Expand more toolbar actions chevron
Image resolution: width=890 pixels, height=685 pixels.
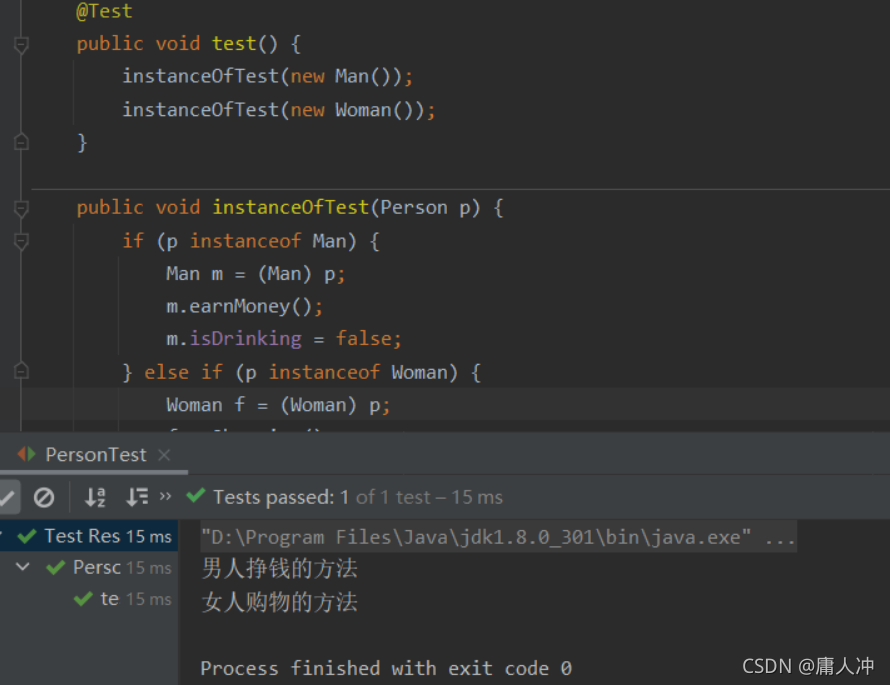pyautogui.click(x=165, y=497)
